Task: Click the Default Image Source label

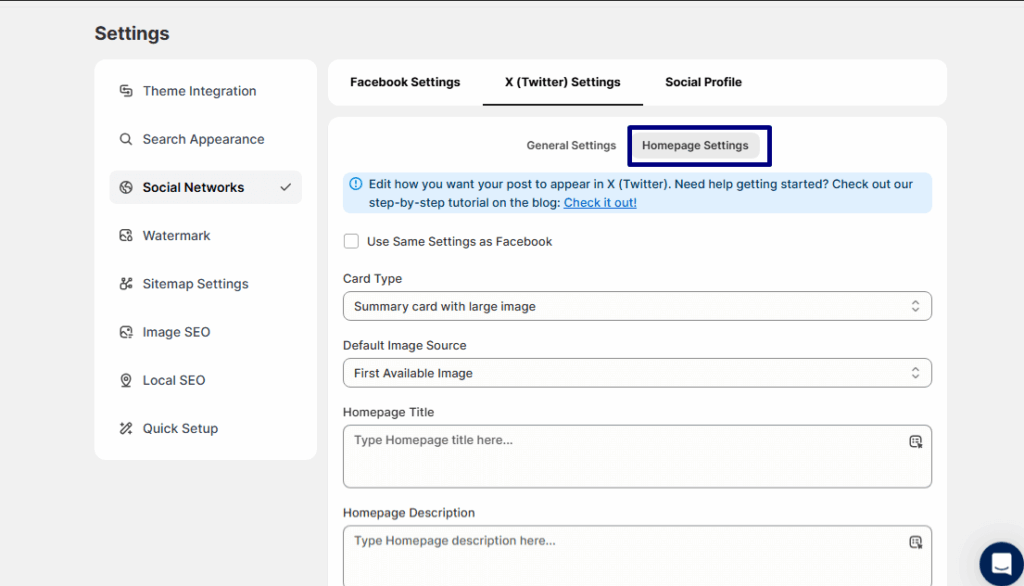Action: 405,345
